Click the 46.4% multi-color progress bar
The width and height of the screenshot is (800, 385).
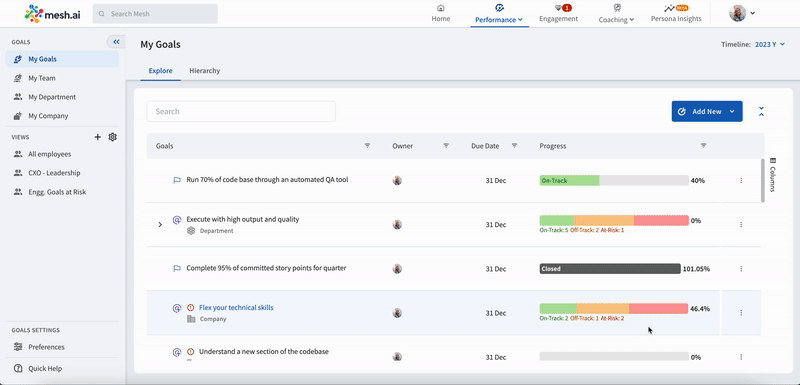(614, 309)
